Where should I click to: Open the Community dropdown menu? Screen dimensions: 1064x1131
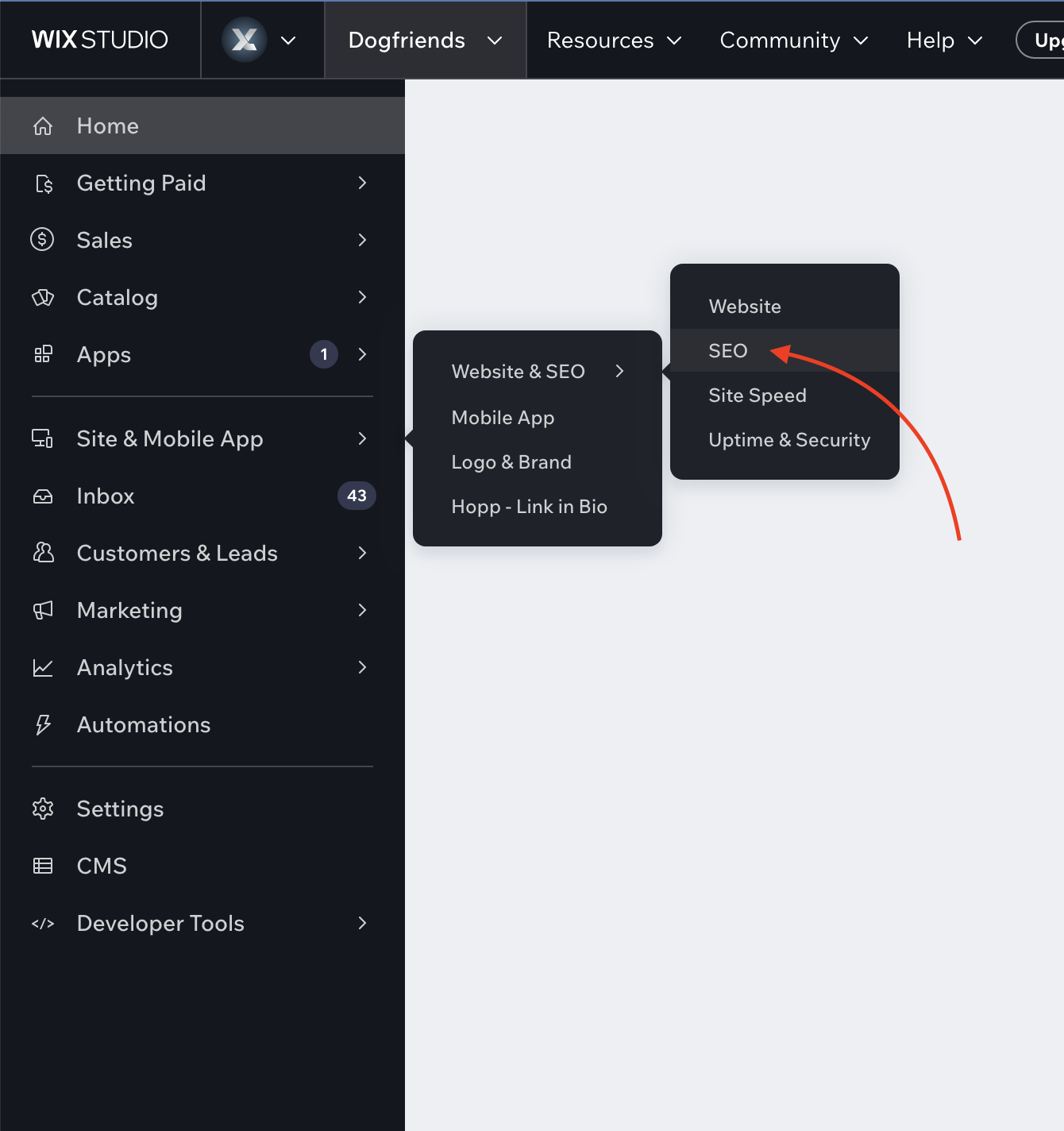tap(794, 41)
